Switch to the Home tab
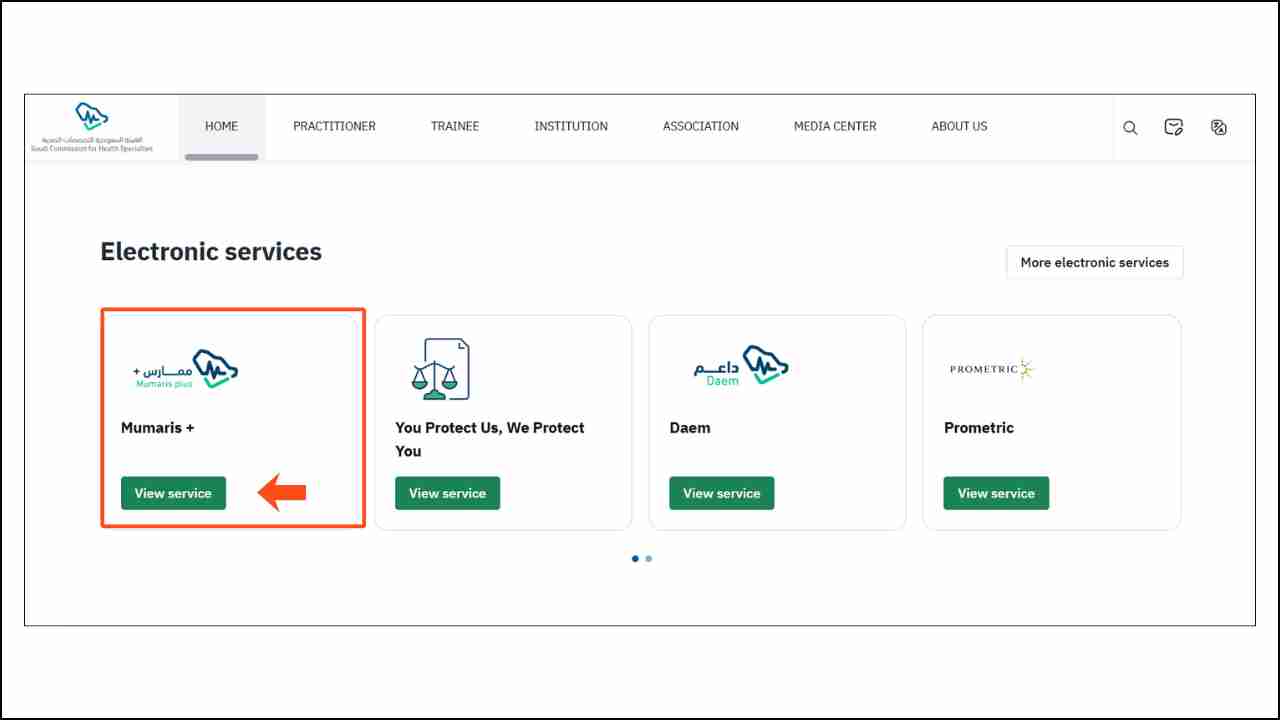Image resolution: width=1280 pixels, height=720 pixels. coord(221,126)
